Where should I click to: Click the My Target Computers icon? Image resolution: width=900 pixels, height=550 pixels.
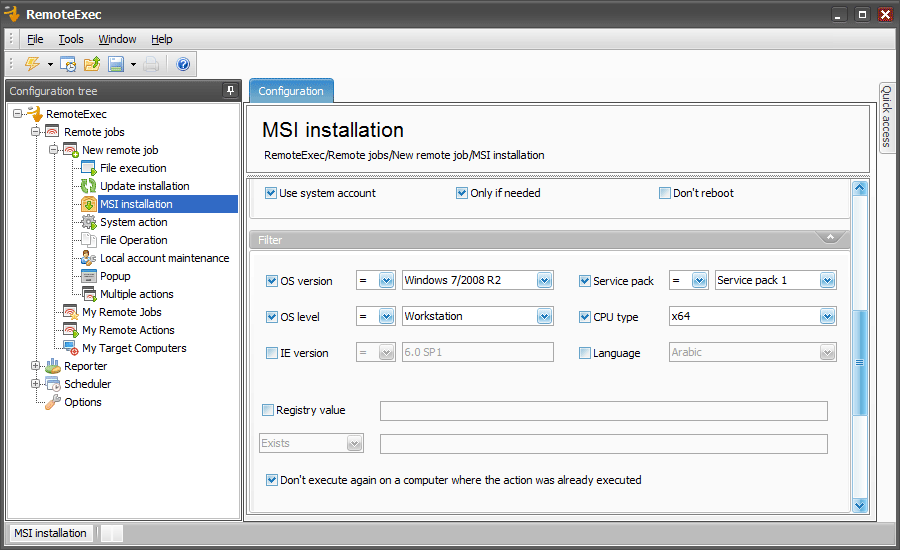pyautogui.click(x=71, y=348)
